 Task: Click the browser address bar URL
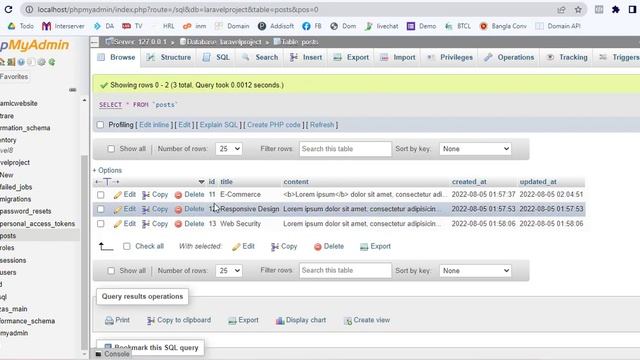coord(178,9)
